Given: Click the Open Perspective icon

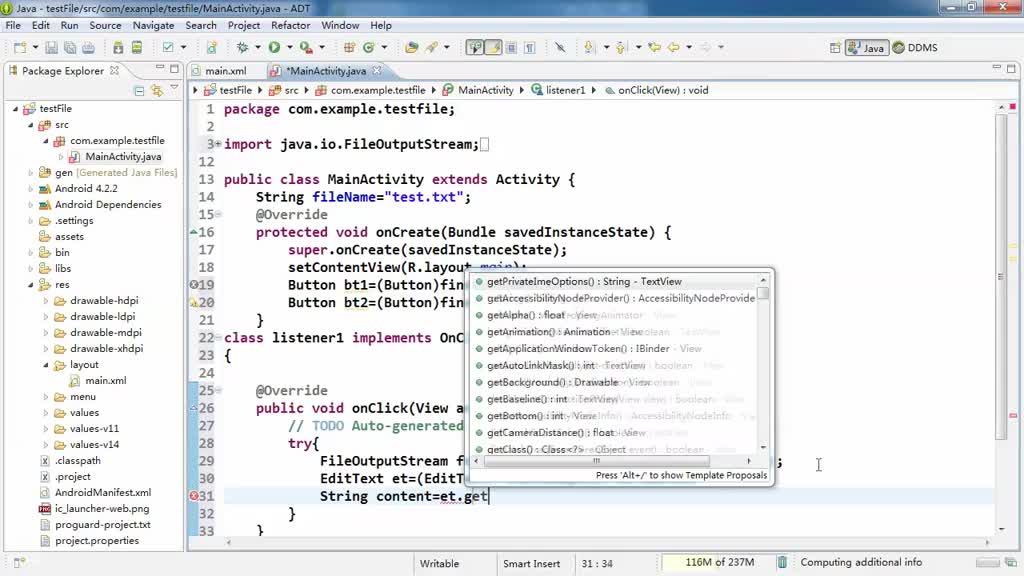Looking at the screenshot, I should (835, 48).
